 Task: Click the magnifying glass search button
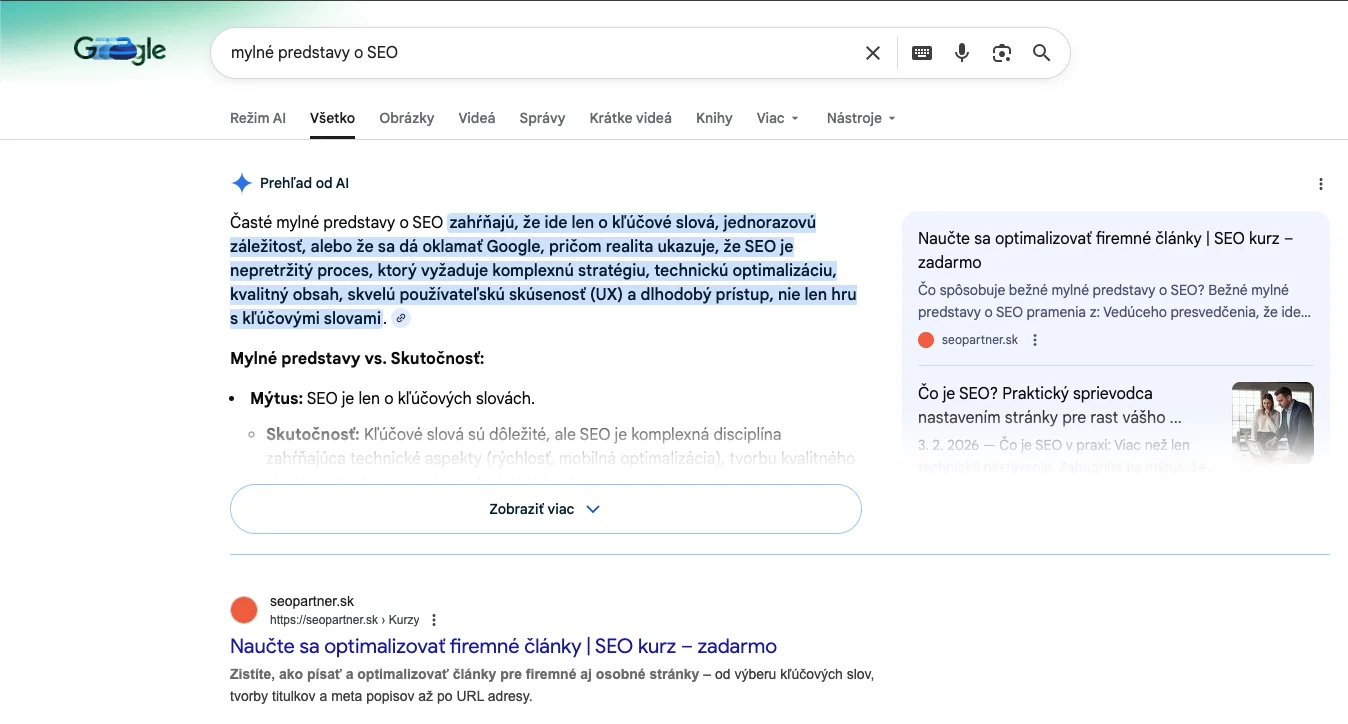(1042, 53)
